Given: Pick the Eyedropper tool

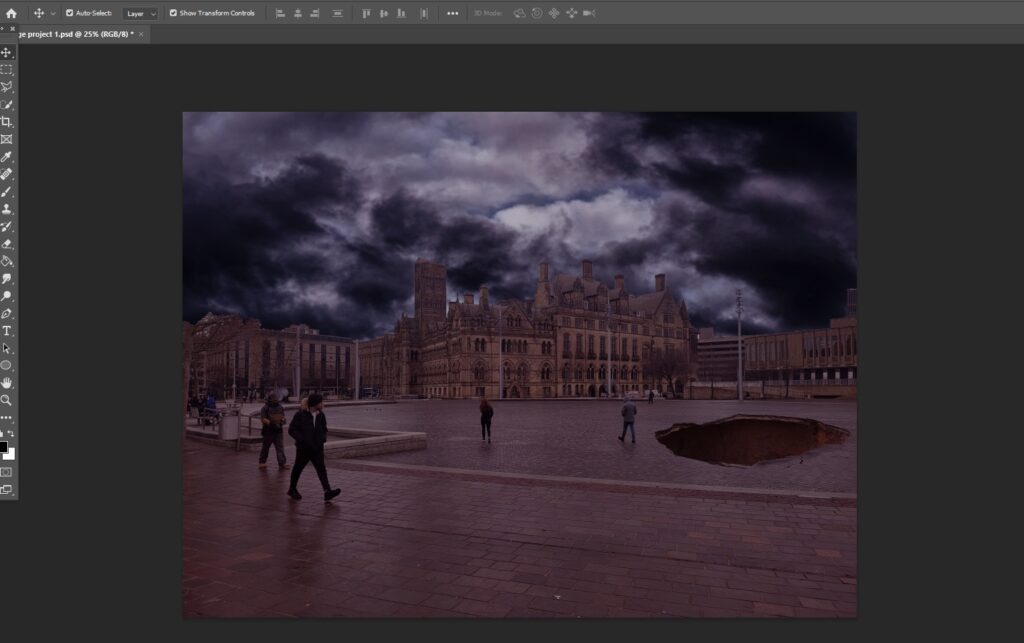Looking at the screenshot, I should [6, 157].
